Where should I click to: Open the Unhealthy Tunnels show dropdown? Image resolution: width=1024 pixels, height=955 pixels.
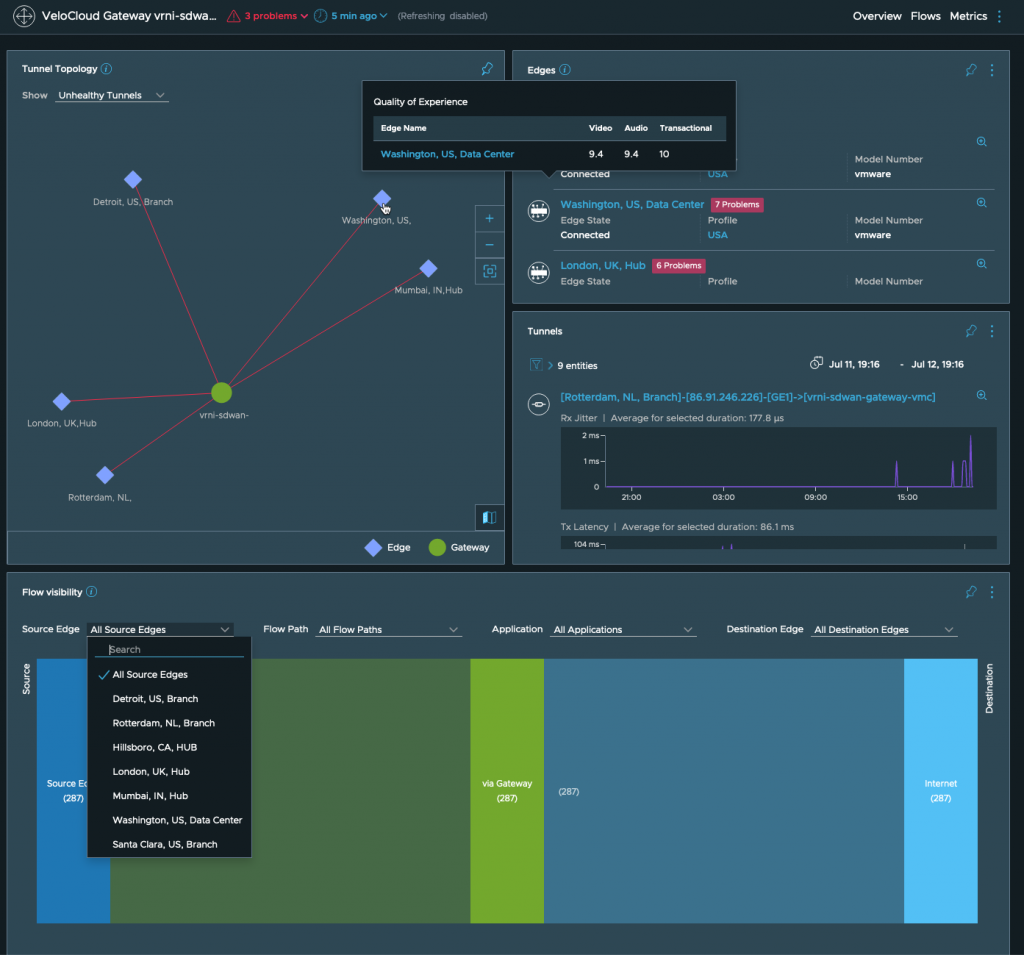pos(112,95)
